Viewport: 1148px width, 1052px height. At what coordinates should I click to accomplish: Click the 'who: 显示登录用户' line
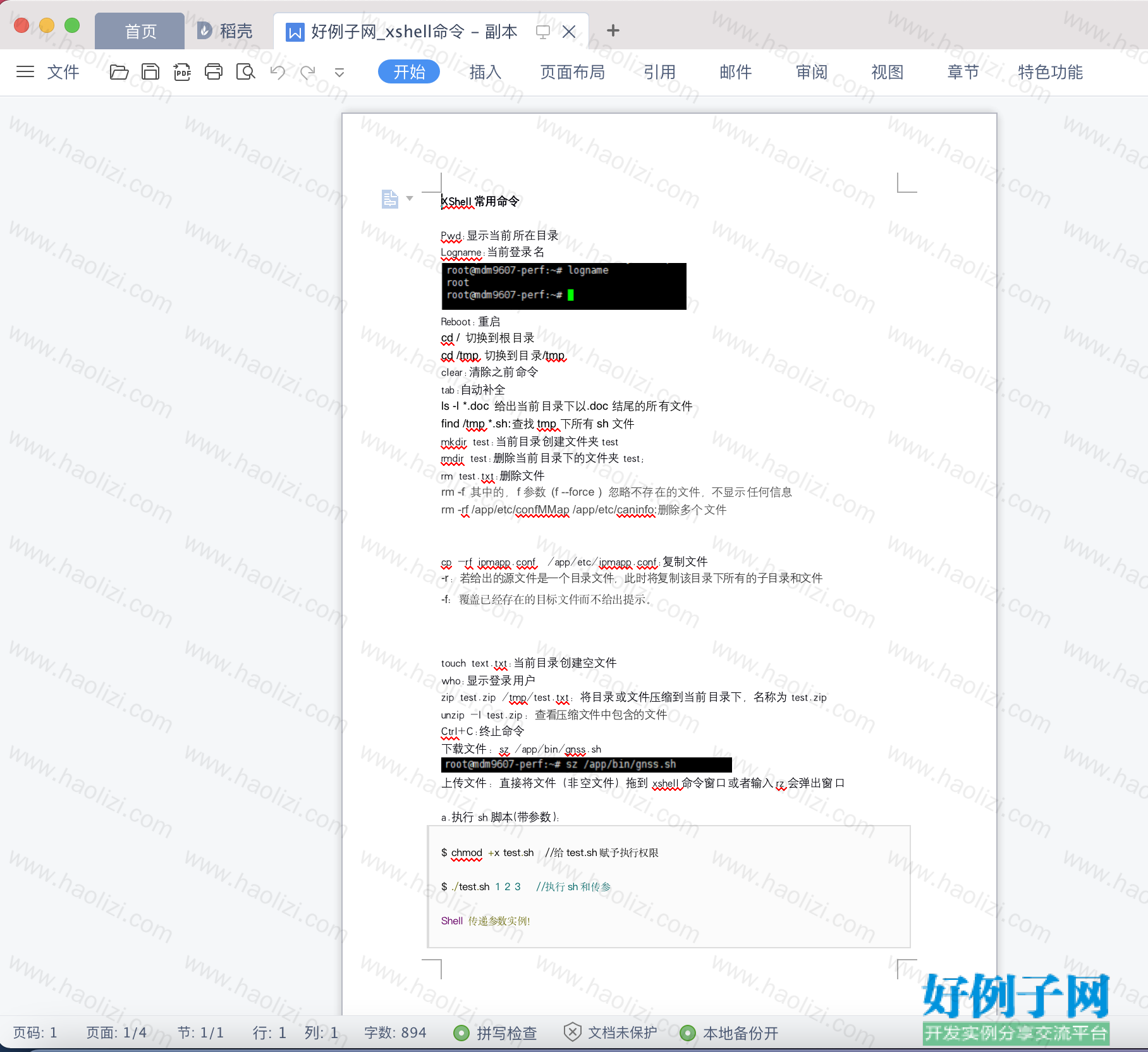click(489, 681)
